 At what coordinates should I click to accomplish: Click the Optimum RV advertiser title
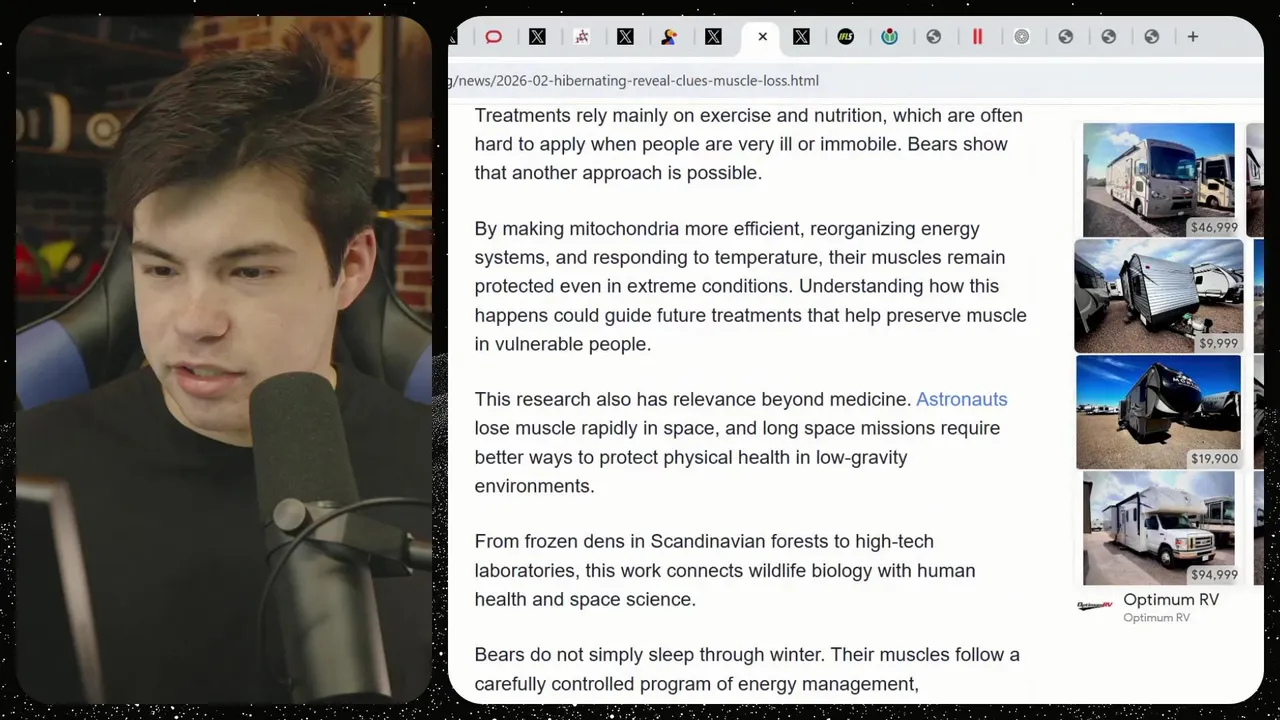[x=1171, y=600]
